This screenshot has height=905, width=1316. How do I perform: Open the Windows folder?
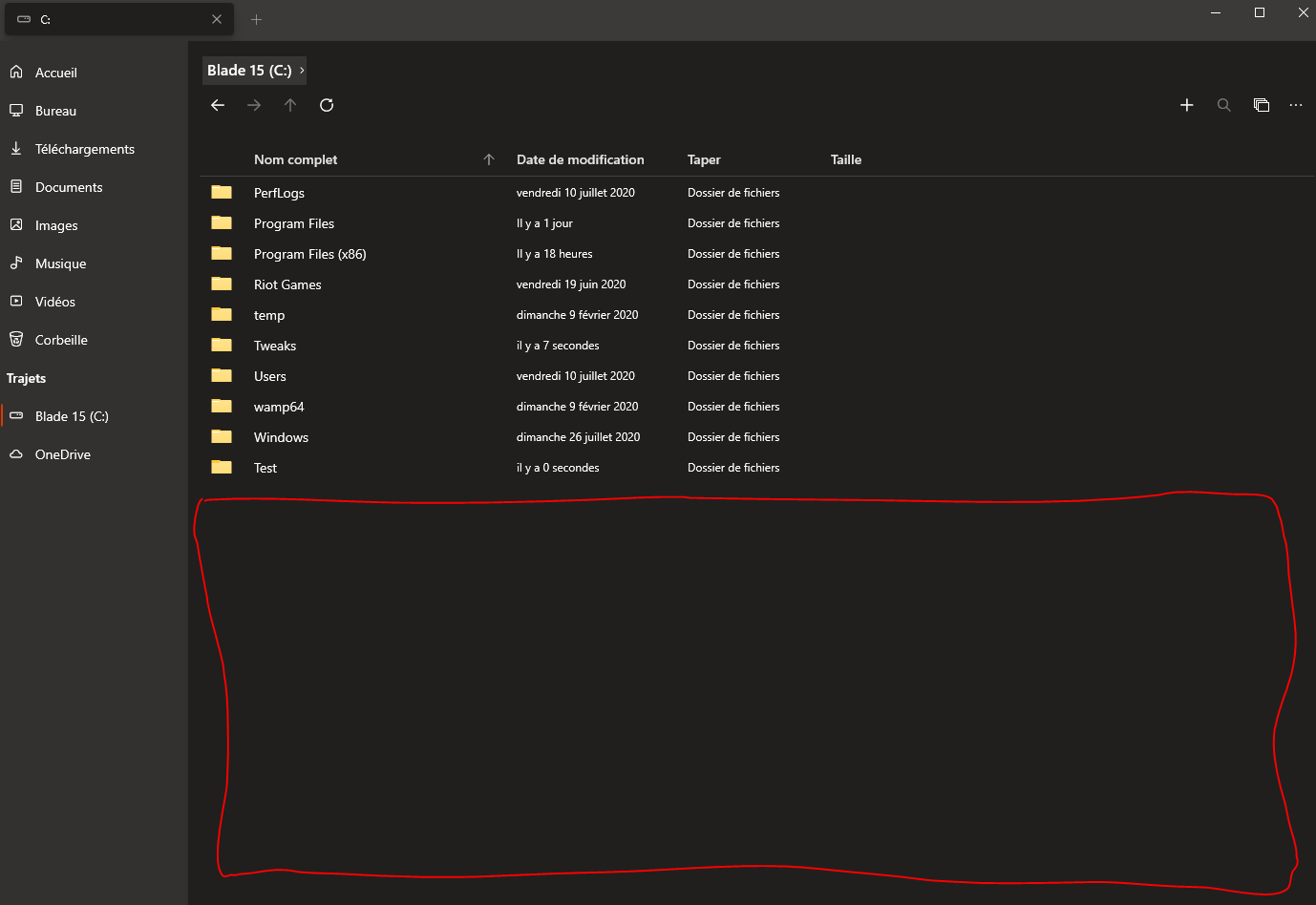point(281,437)
